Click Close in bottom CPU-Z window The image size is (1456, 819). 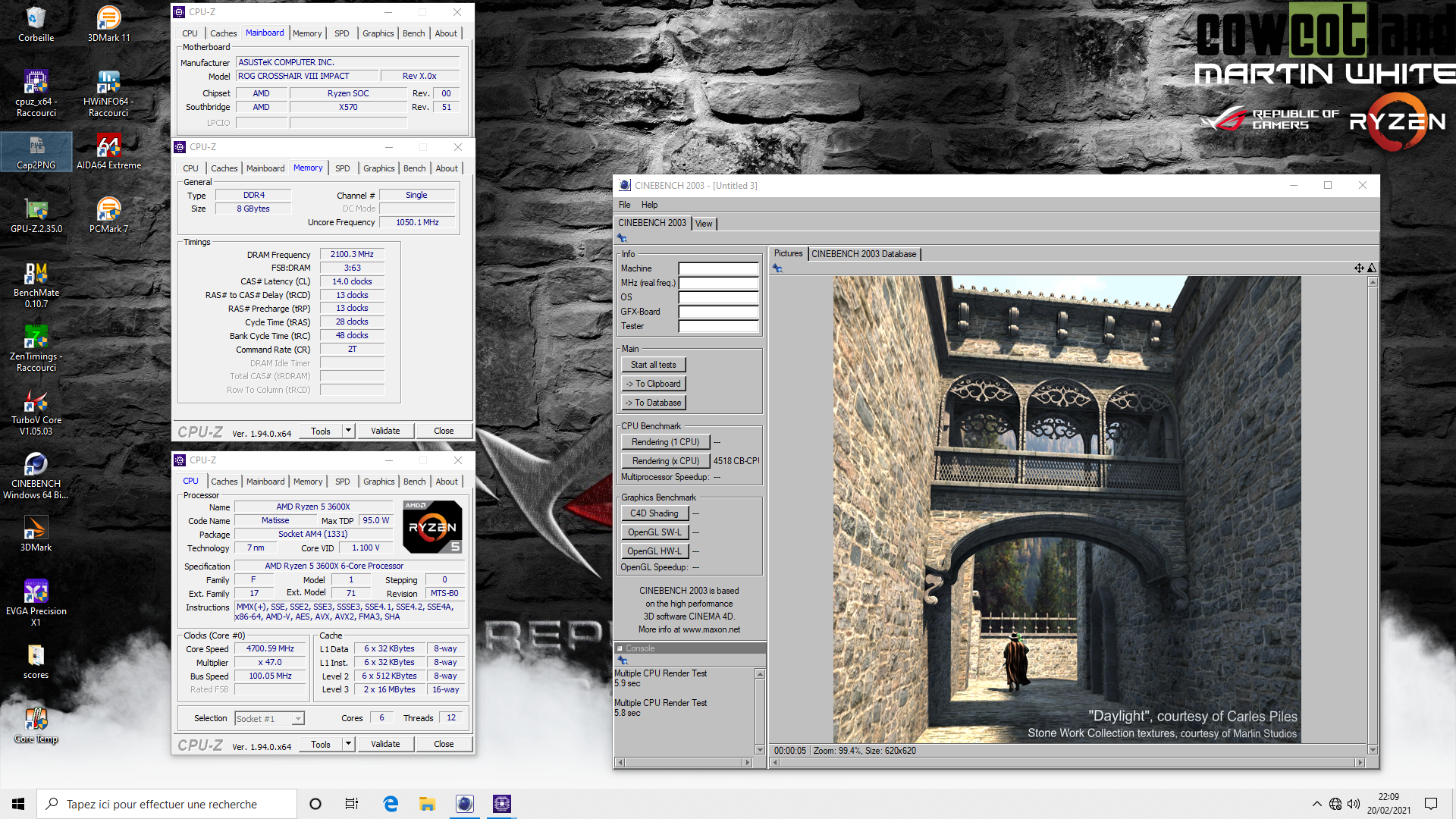click(x=444, y=744)
